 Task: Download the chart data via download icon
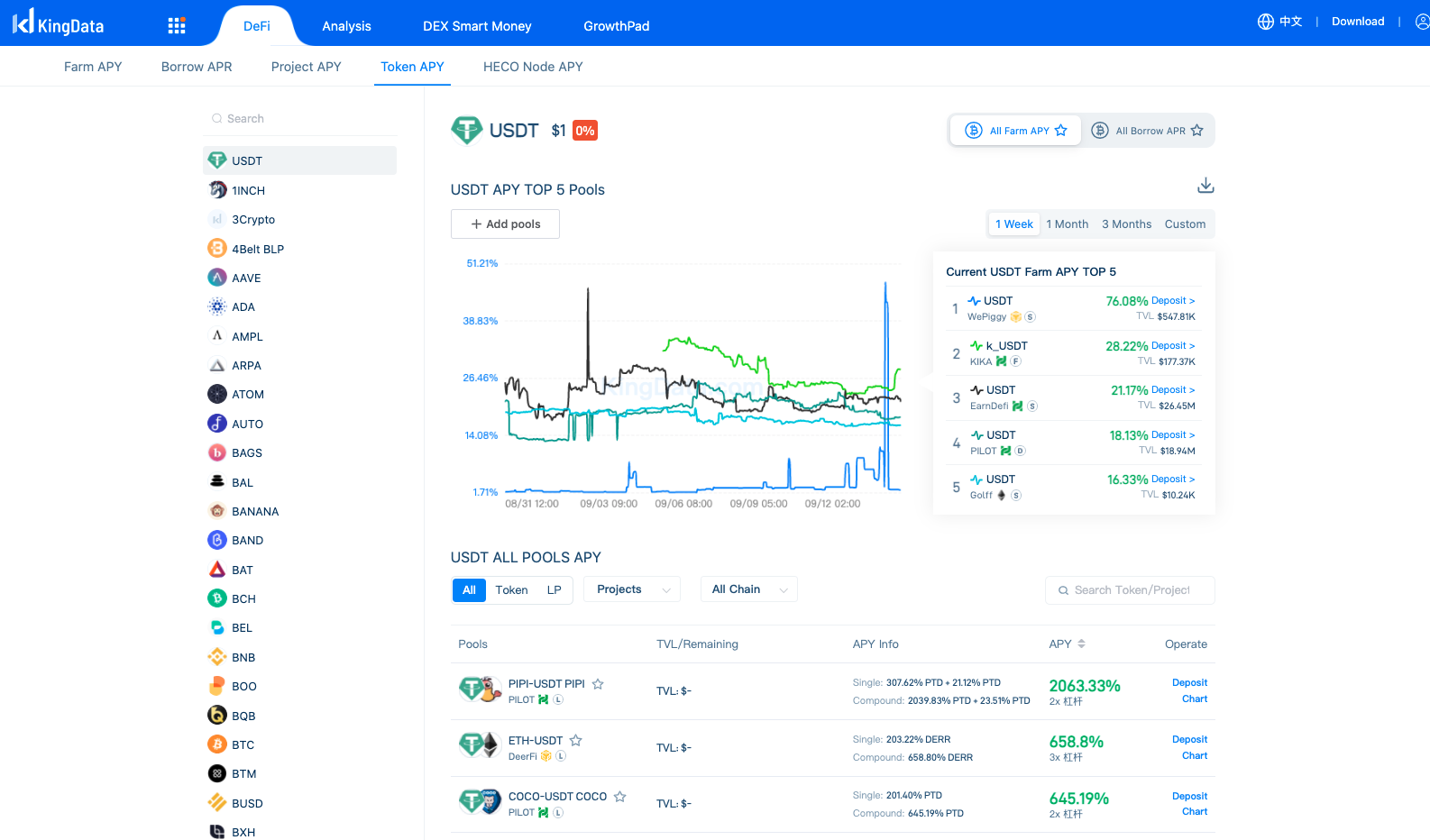1205,186
